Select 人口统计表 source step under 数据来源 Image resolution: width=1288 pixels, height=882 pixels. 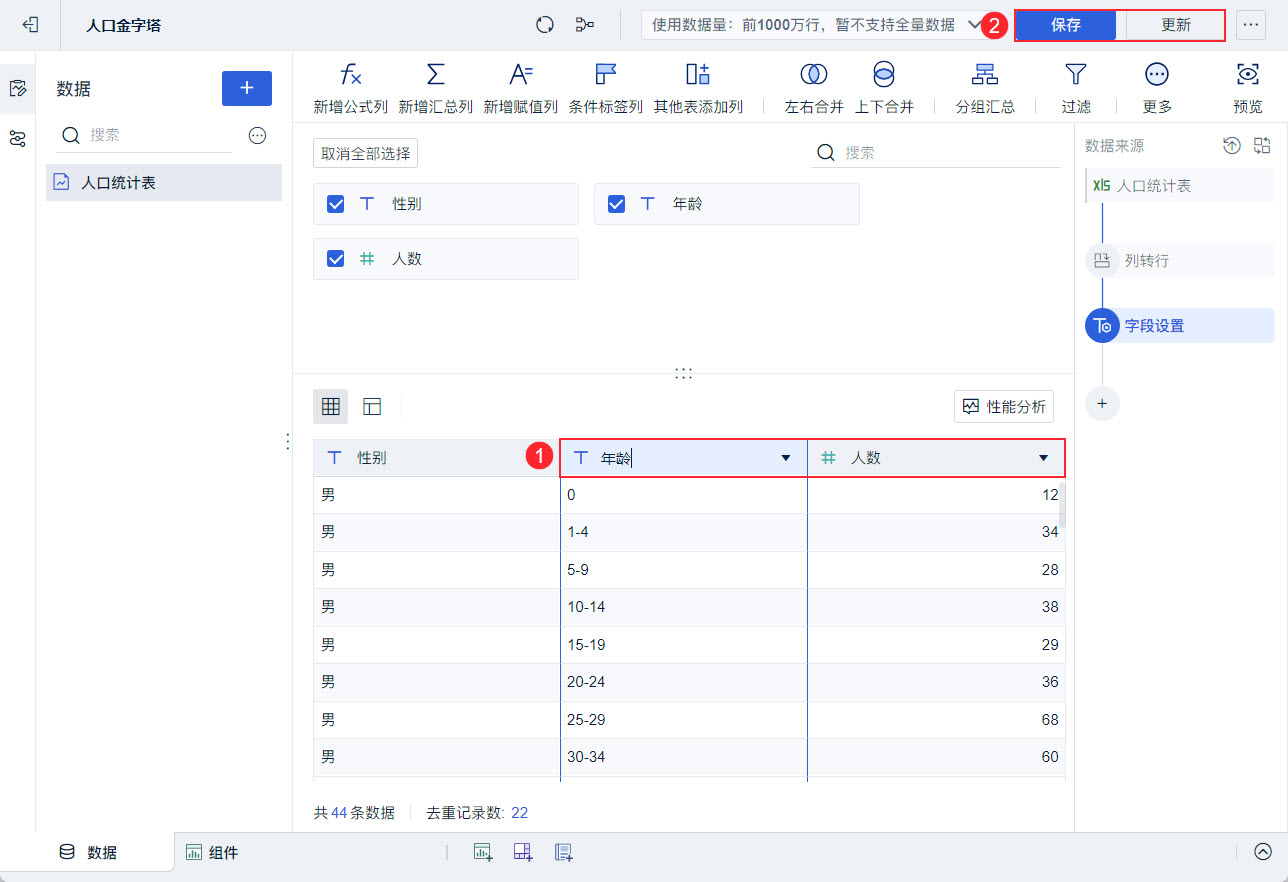(x=1180, y=186)
